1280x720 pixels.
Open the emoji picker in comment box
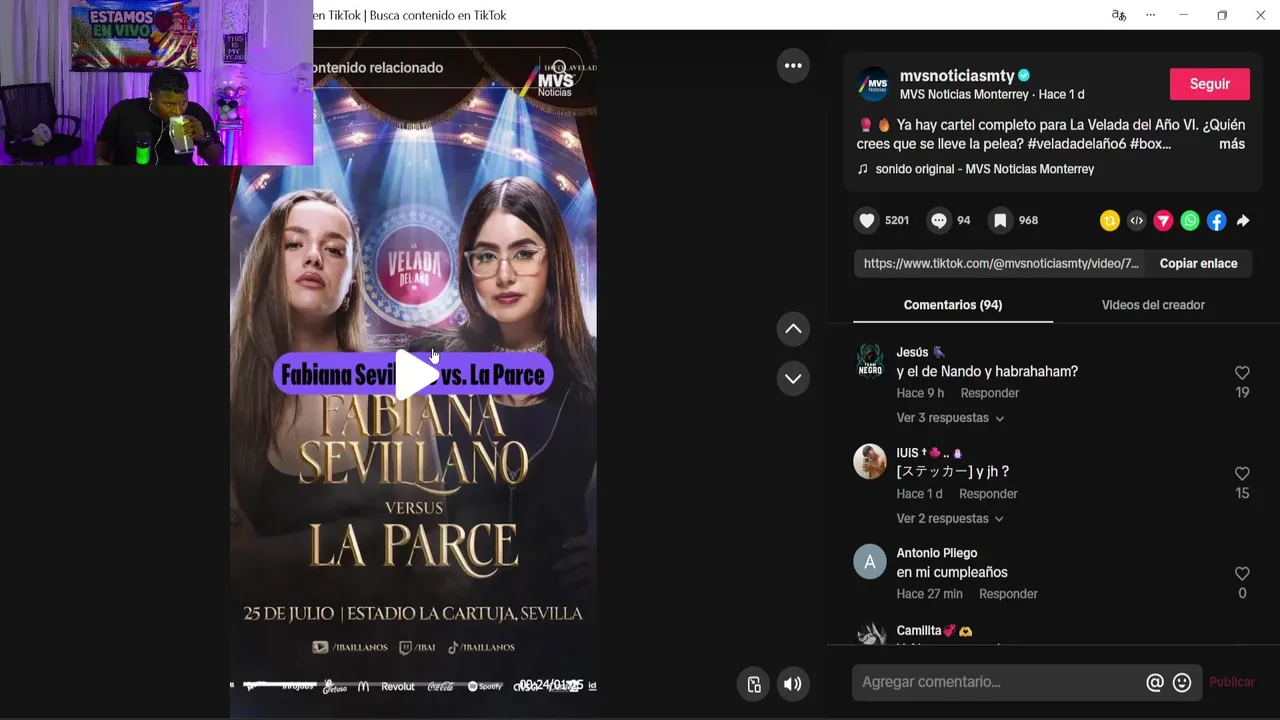tap(1182, 682)
